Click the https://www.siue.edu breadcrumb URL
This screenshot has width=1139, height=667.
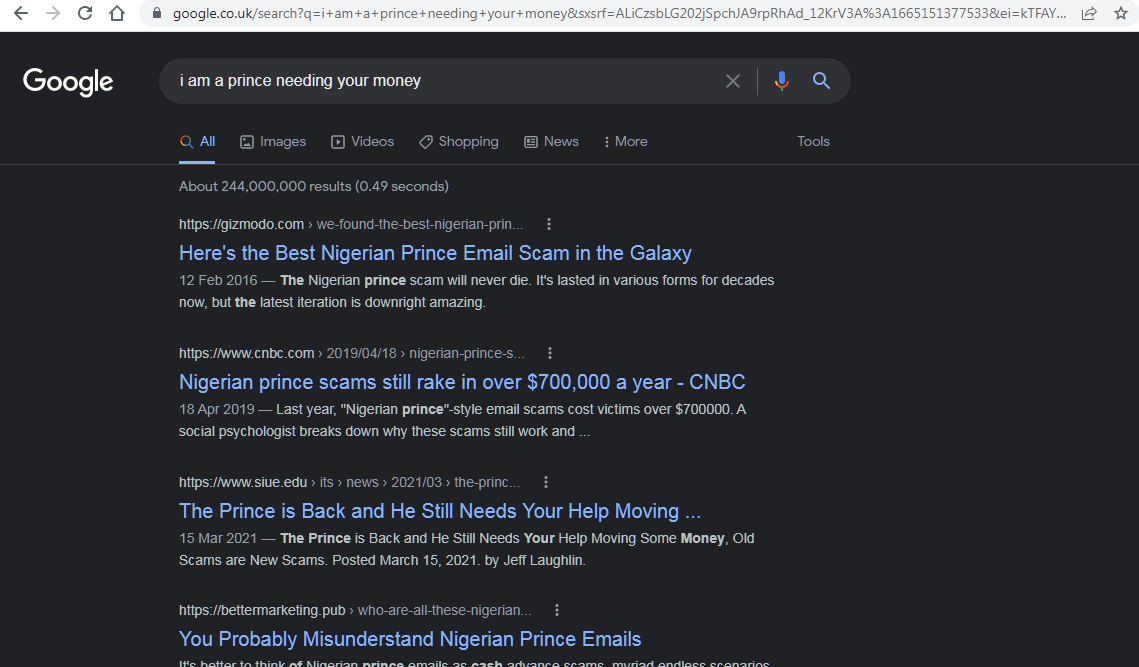point(243,482)
